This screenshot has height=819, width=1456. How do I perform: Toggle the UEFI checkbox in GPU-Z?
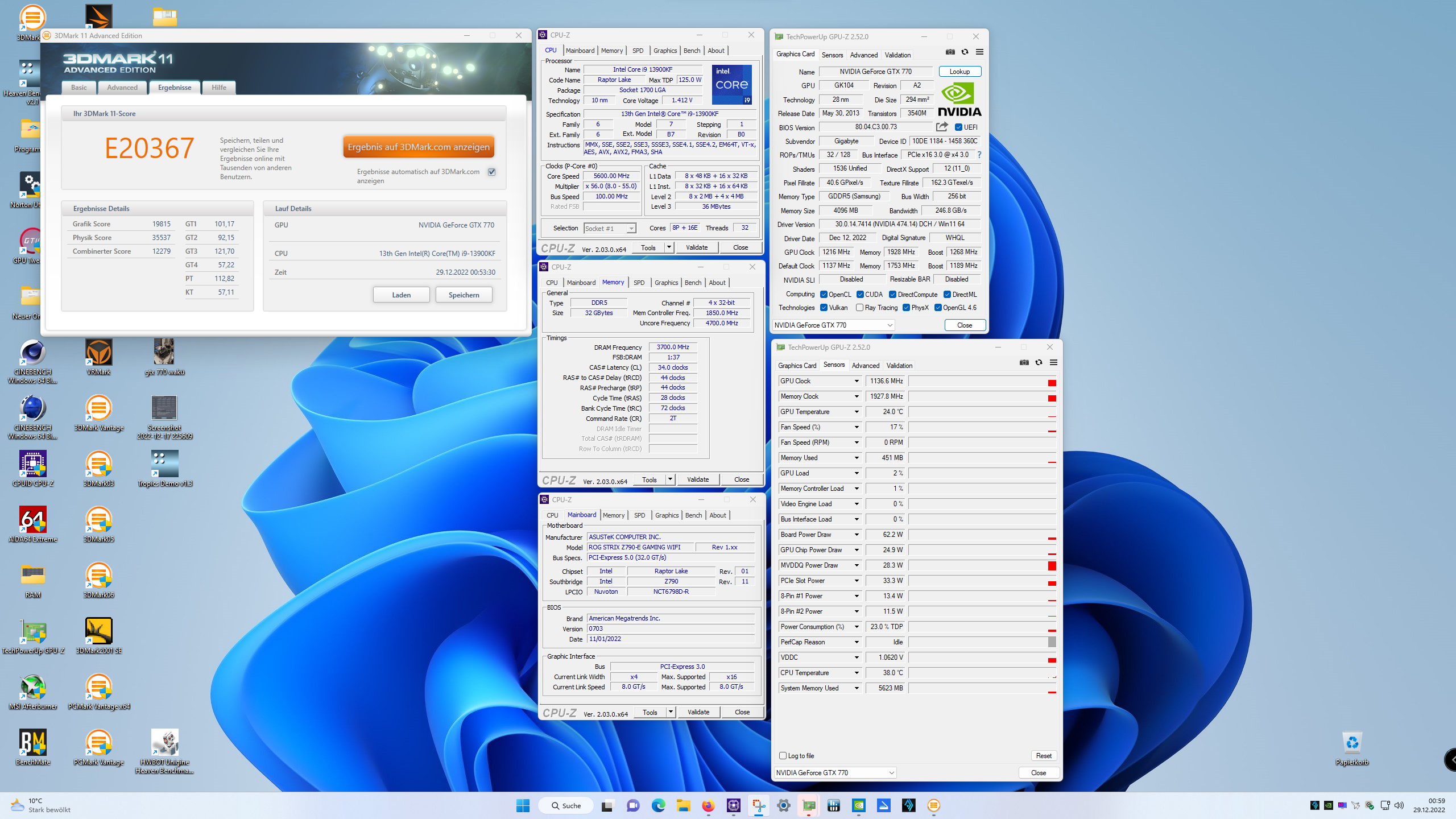tap(958, 127)
